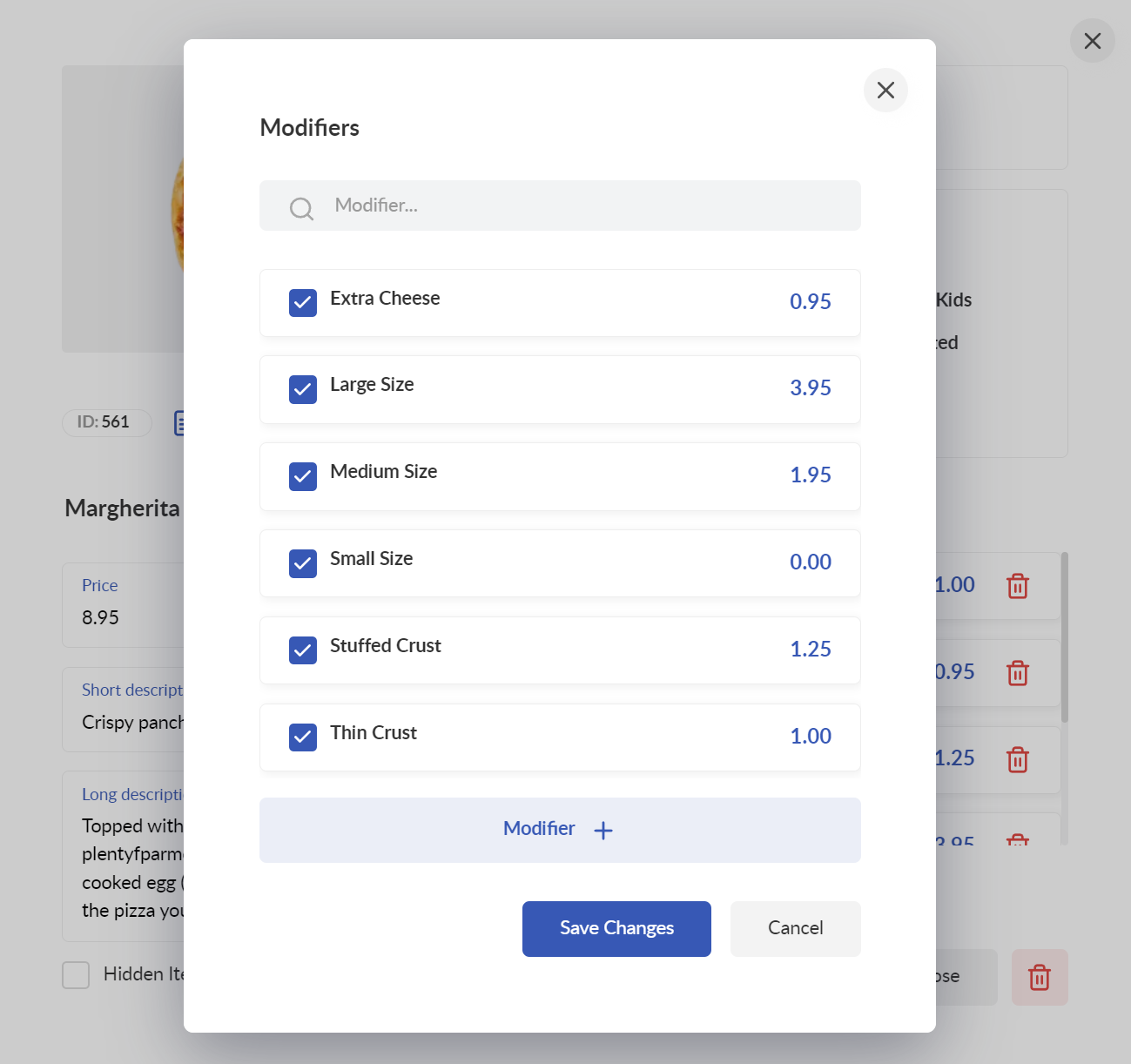1131x1064 pixels.
Task: Uncheck the Large Size modifier
Action: (x=303, y=389)
